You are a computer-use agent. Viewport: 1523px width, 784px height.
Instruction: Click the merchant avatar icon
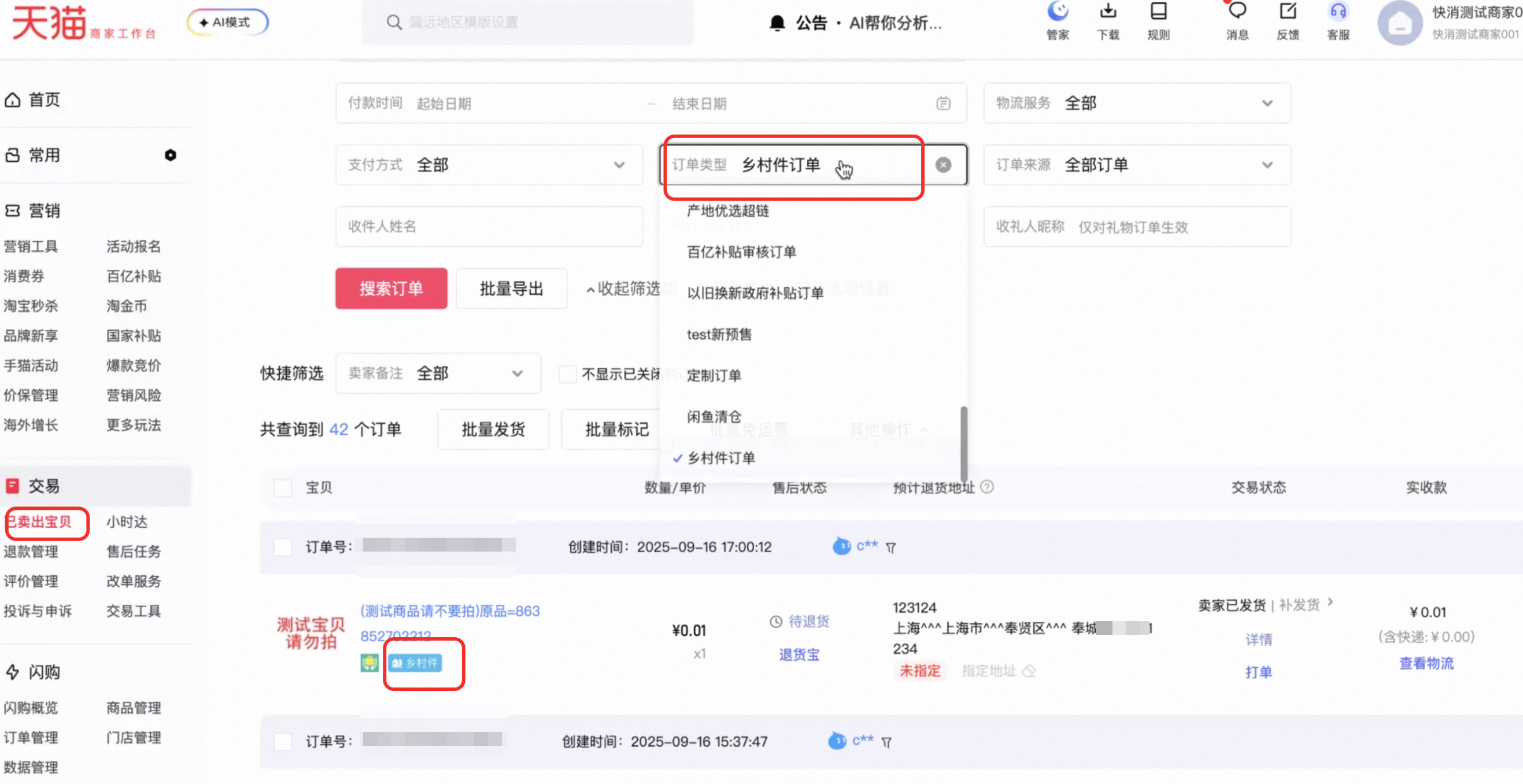[x=1399, y=24]
